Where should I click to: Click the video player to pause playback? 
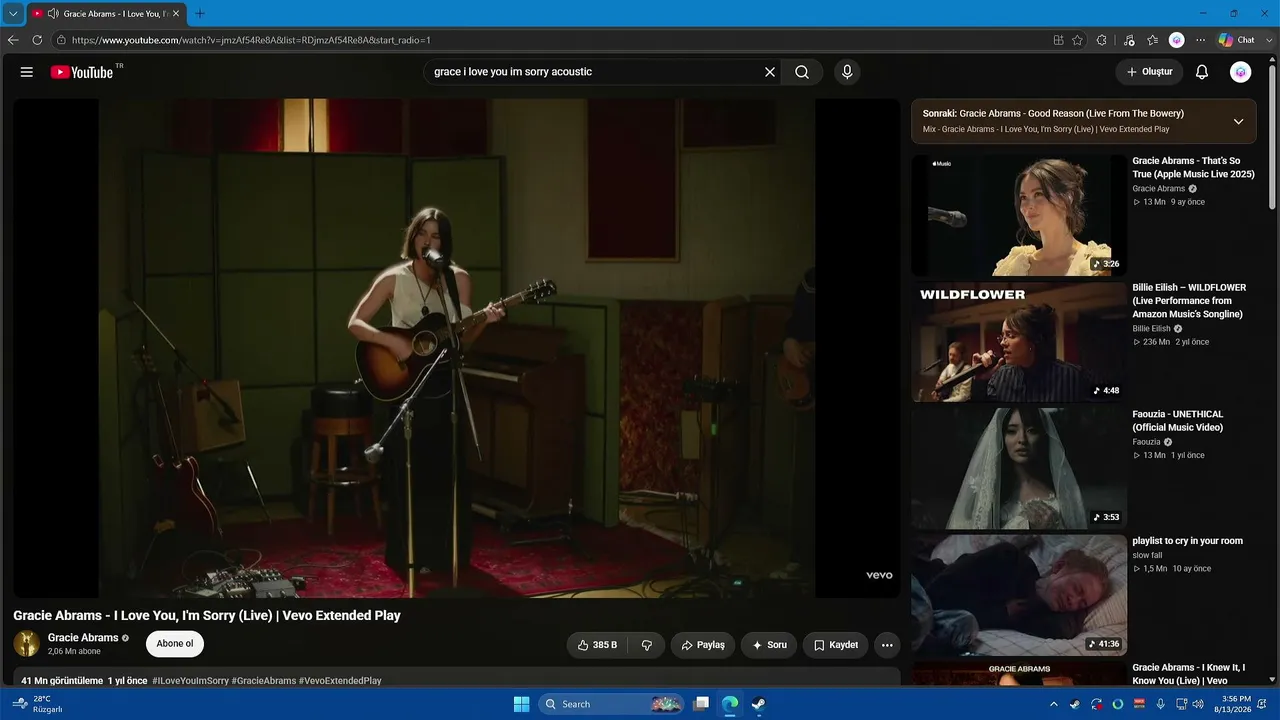tap(457, 348)
